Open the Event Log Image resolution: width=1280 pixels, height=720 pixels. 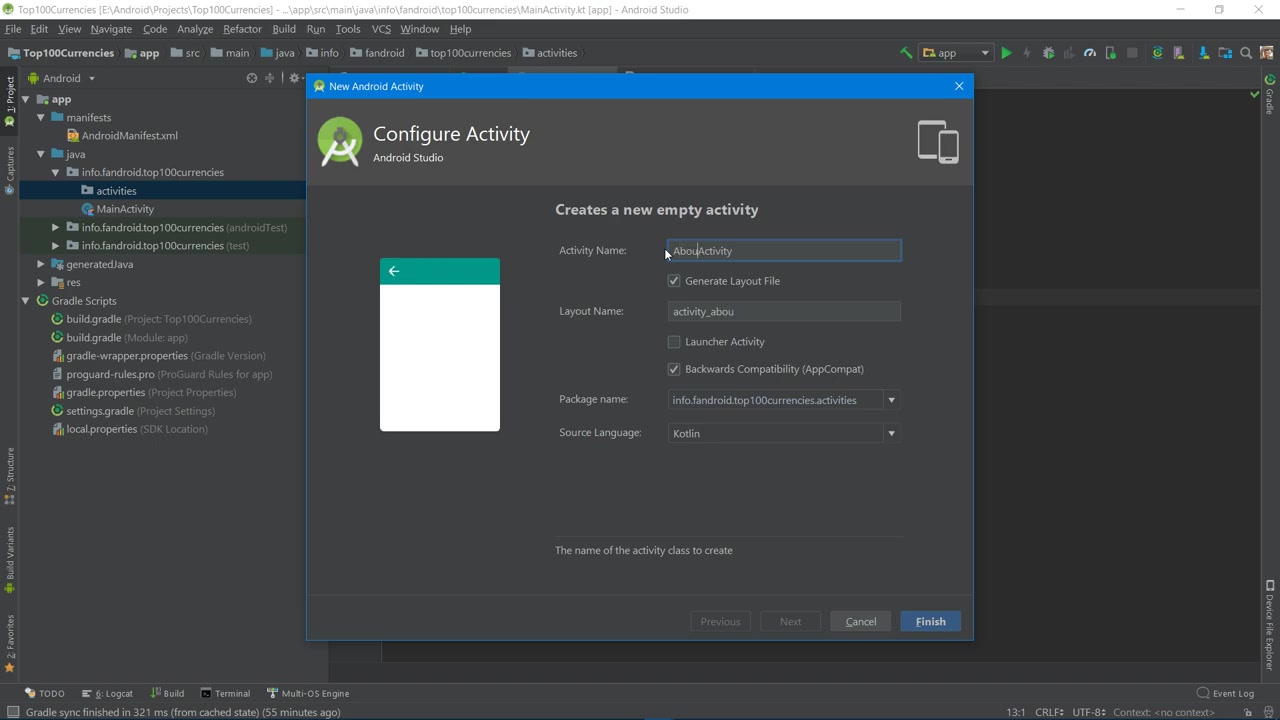[x=1225, y=693]
